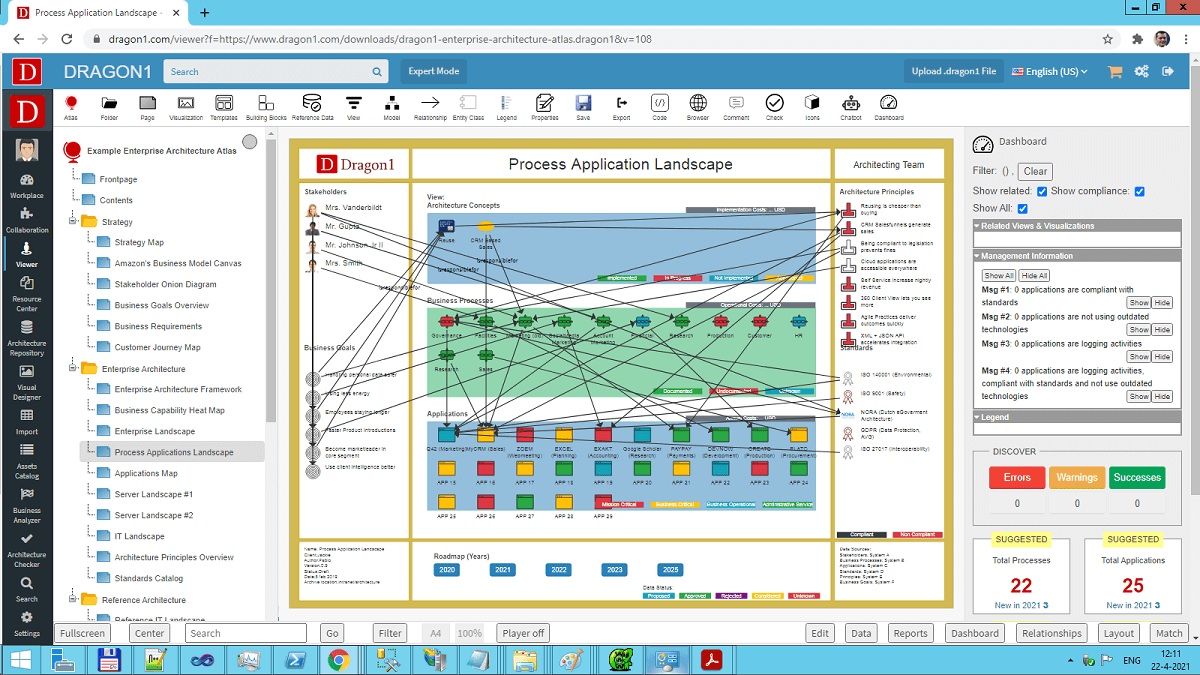The width and height of the screenshot is (1200, 675).
Task: Hide message Msg #1
Action: click(x=1162, y=302)
